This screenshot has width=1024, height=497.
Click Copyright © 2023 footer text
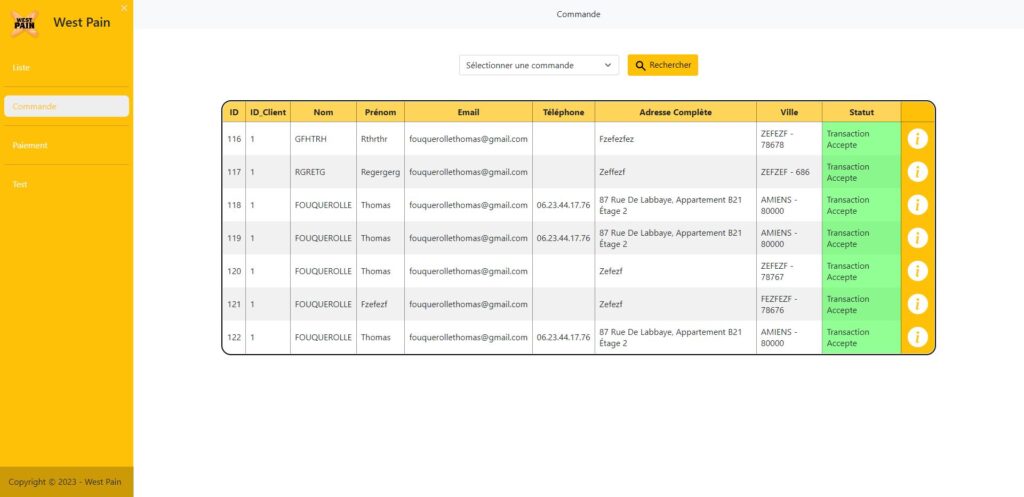tap(65, 482)
